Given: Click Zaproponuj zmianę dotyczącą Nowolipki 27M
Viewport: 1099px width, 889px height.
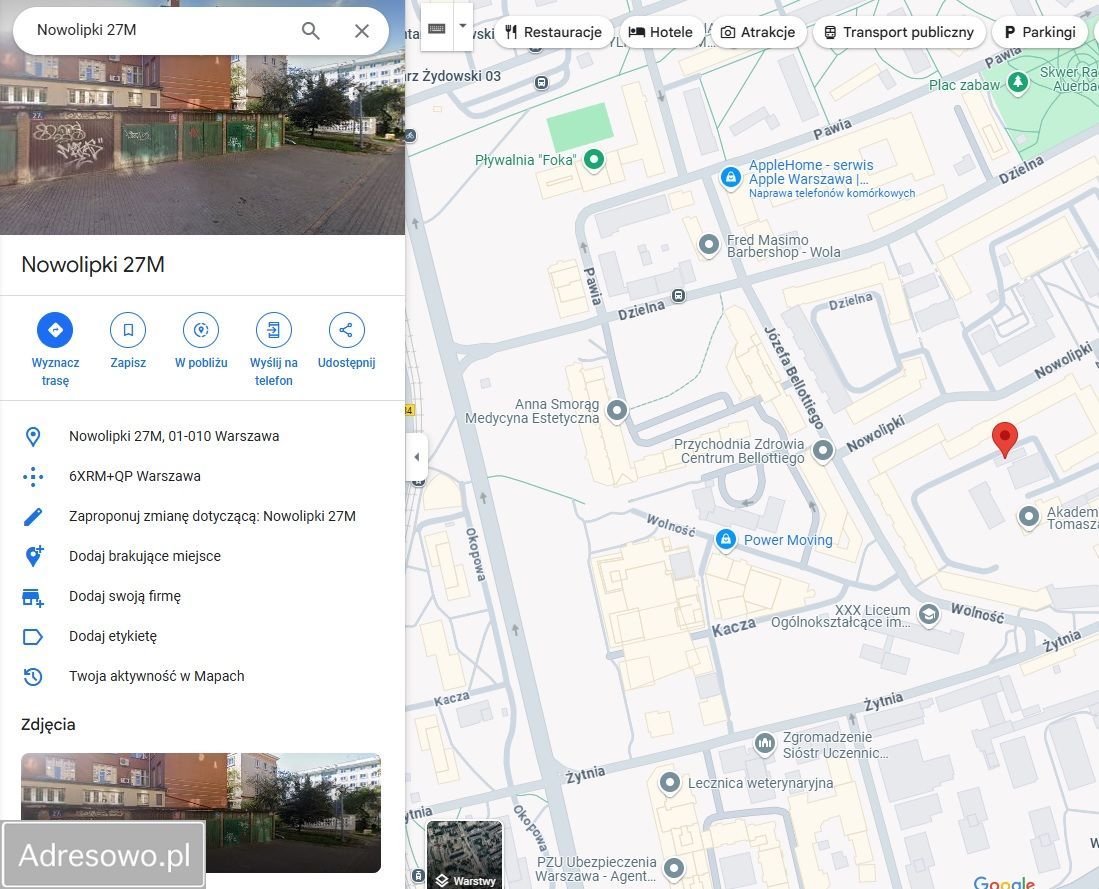Looking at the screenshot, I should click(x=211, y=516).
